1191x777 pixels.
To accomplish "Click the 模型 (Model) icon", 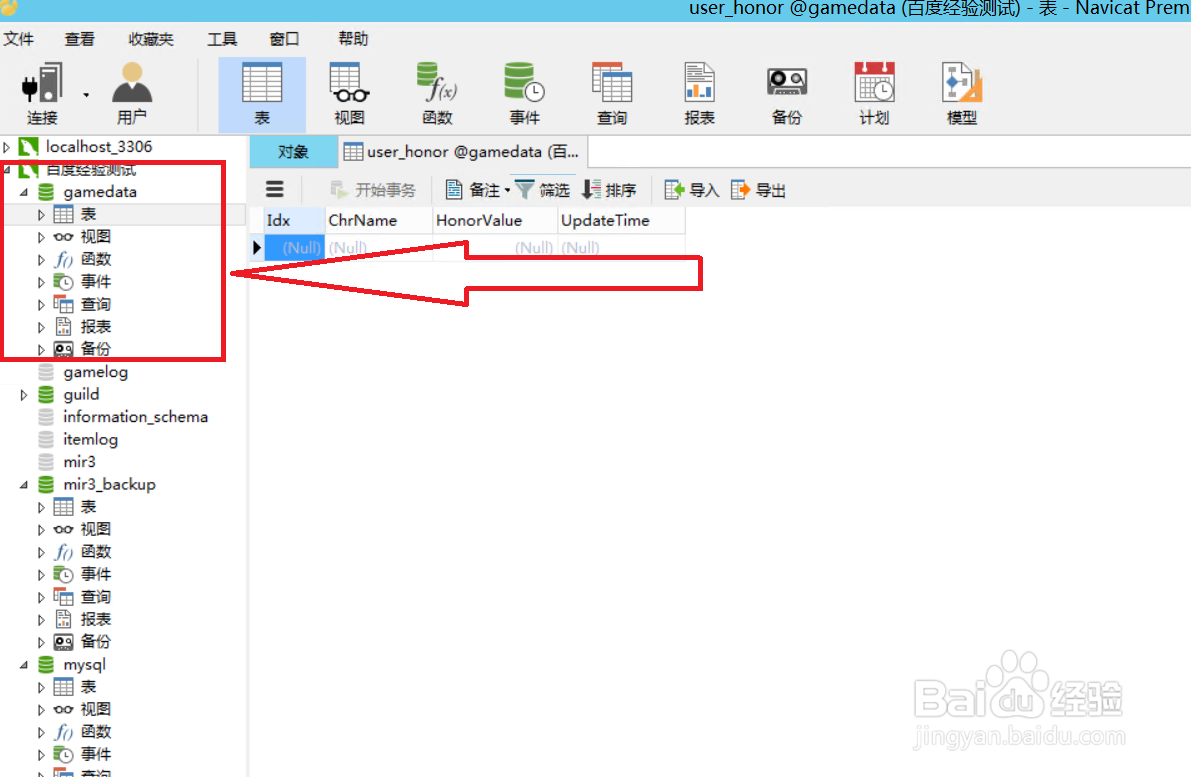I will pyautogui.click(x=960, y=93).
